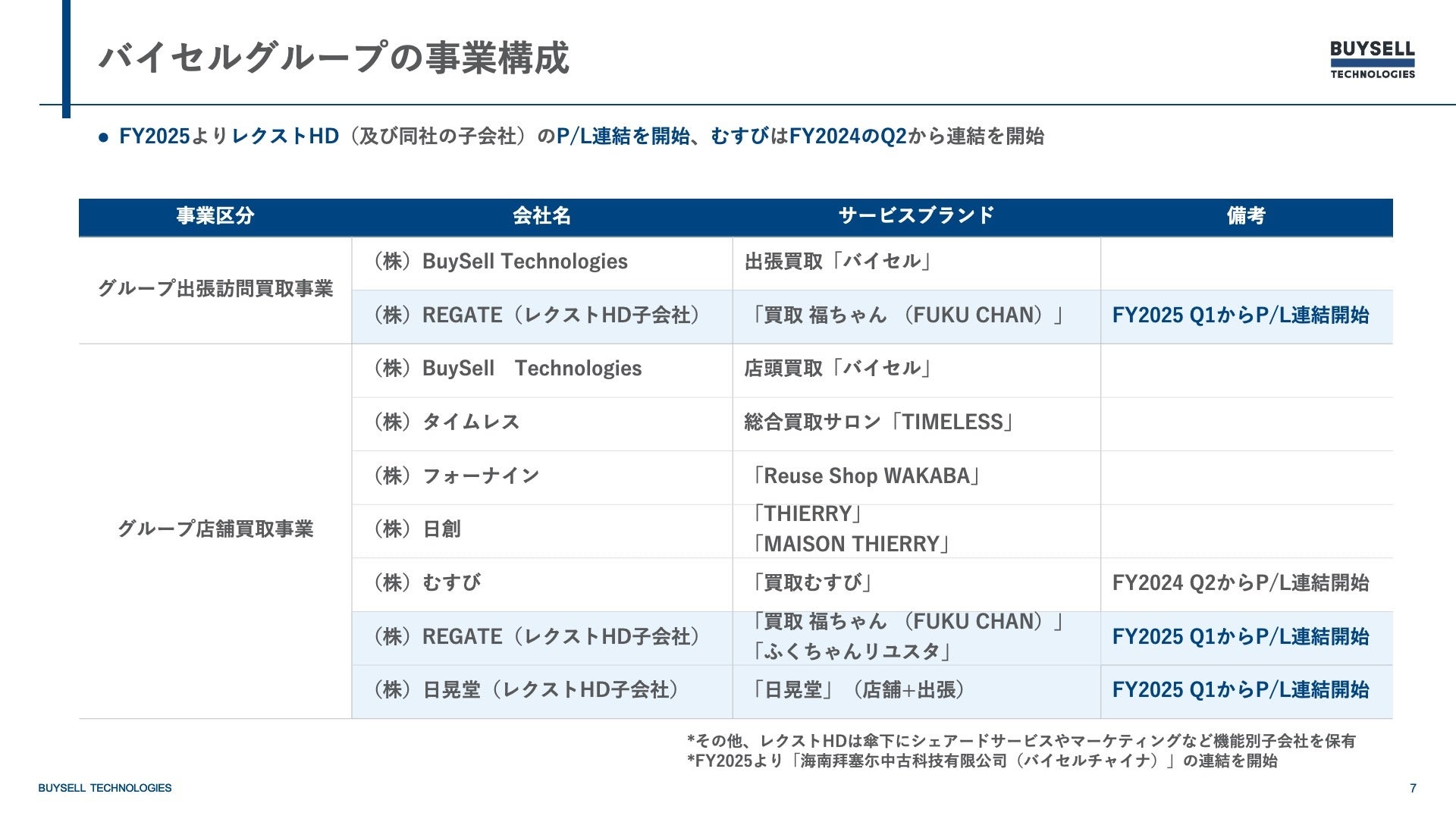The height and width of the screenshot is (819, 1456).
Task: Click the グループ店舗買取事業 cell
Action: click(x=215, y=529)
